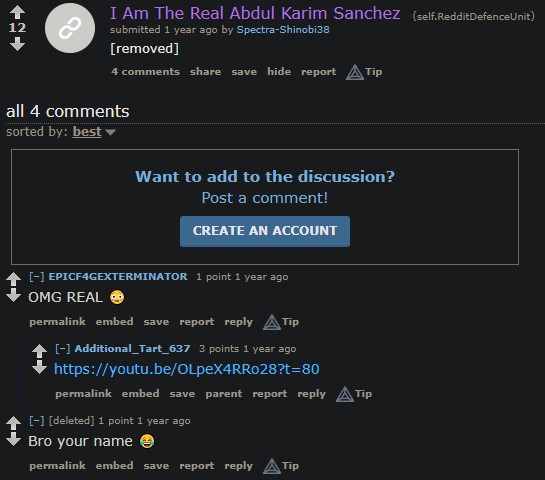Viewport: 545px width, 480px height.
Task: Open the youtu.be link in the reply
Action: 187,369
